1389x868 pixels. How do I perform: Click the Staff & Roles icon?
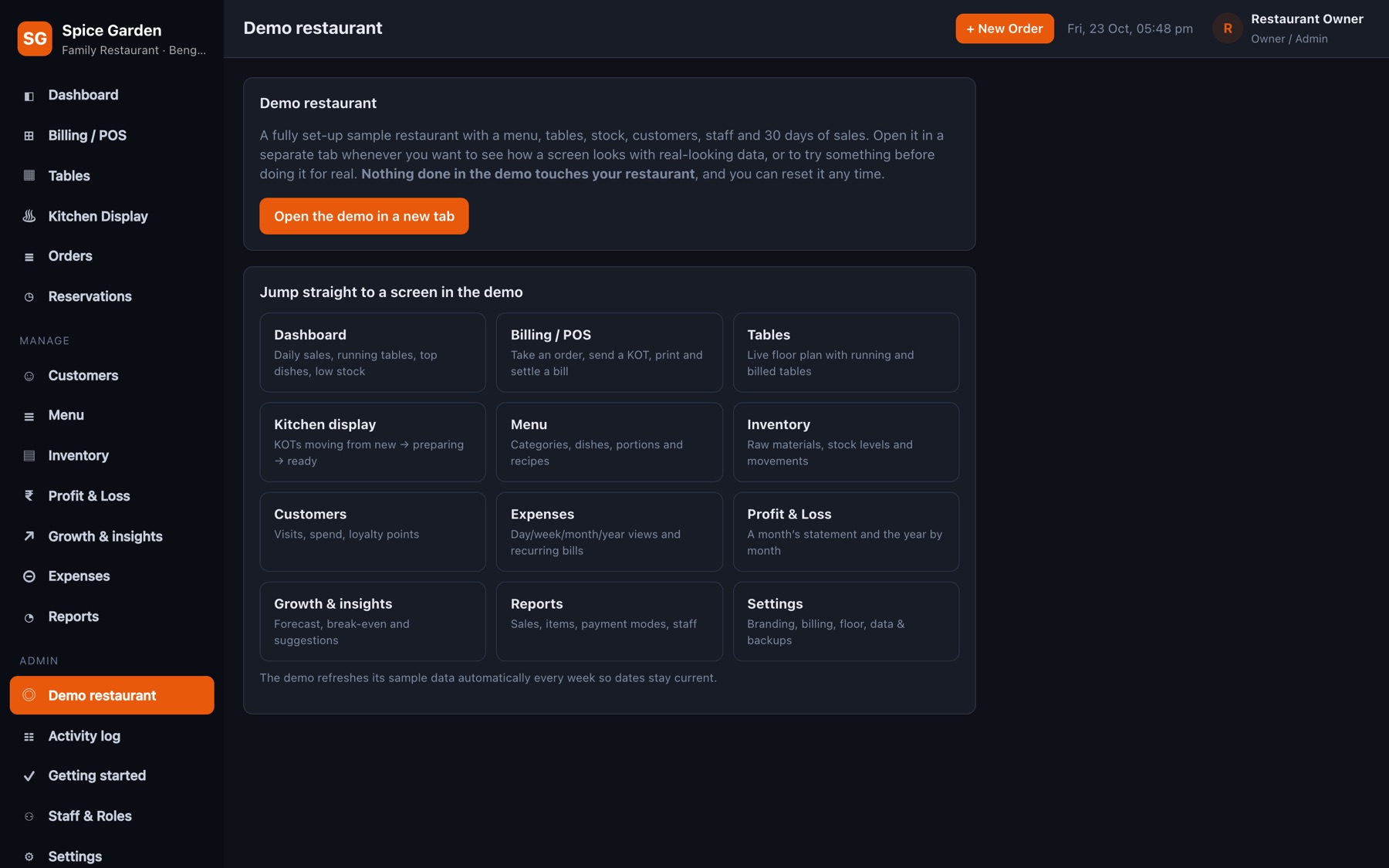click(29, 816)
